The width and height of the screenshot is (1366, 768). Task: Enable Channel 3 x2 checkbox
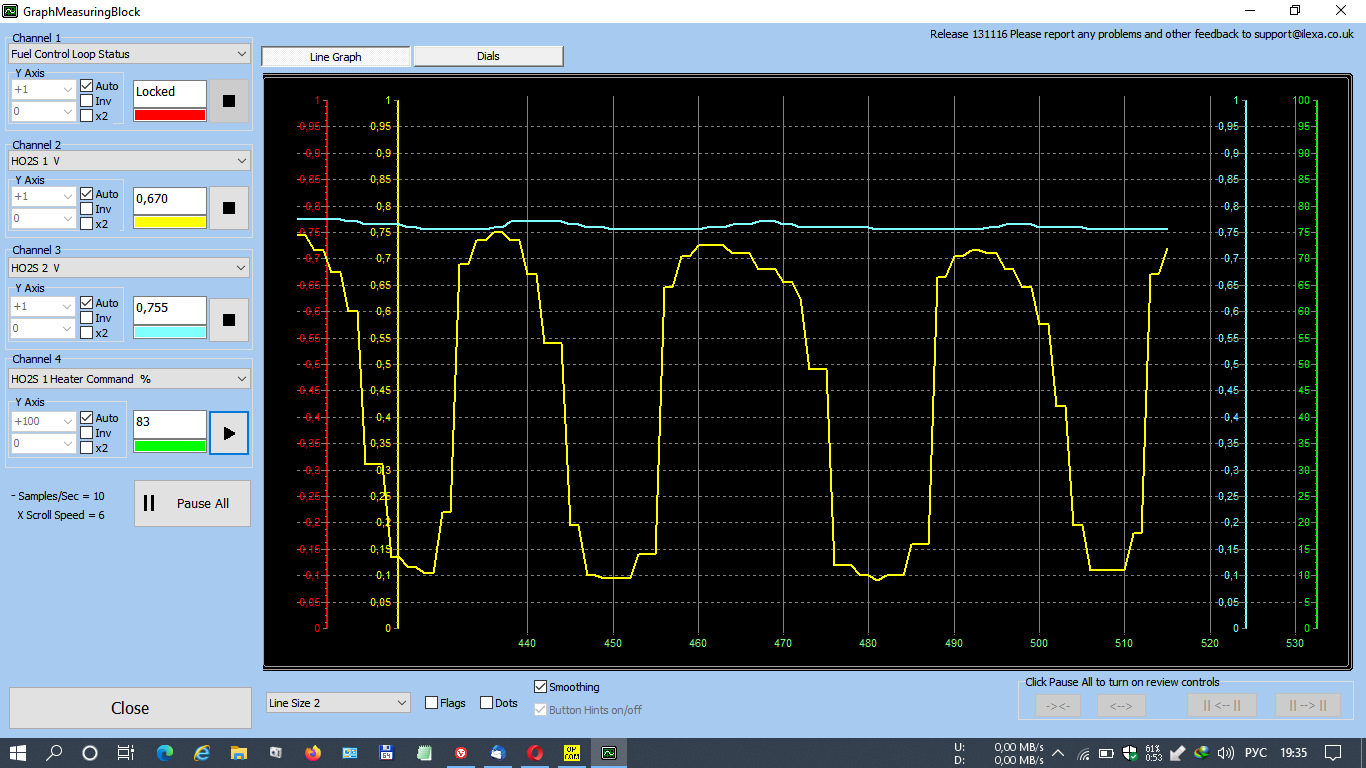pyautogui.click(x=87, y=333)
